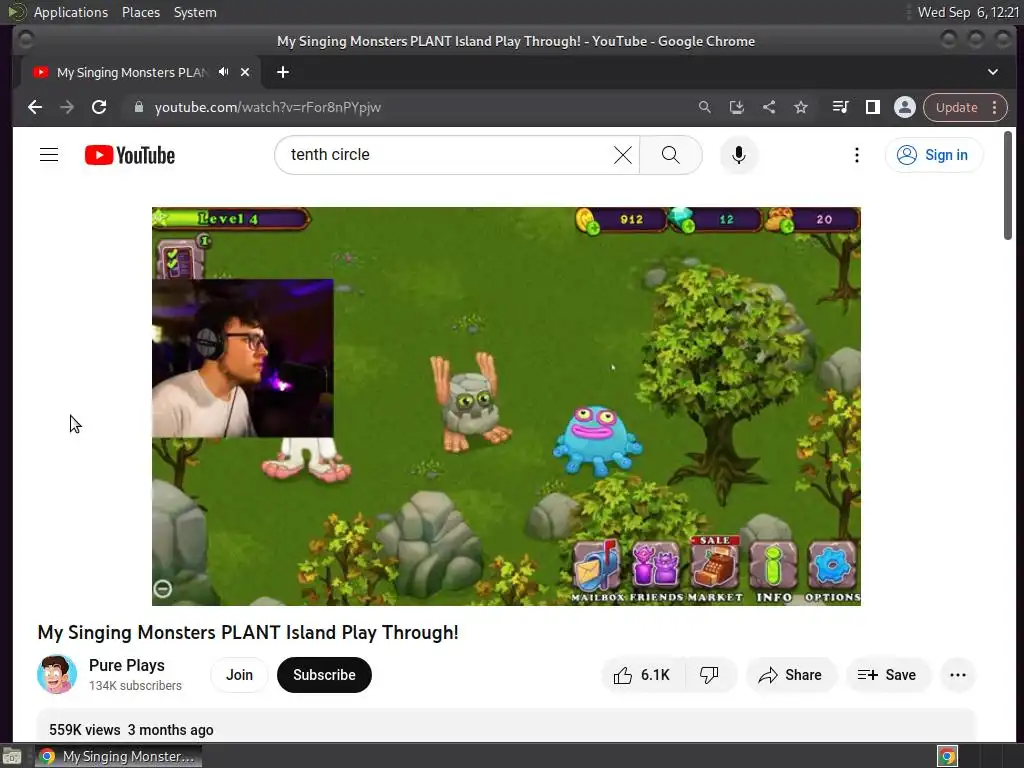Click the video title text
Screen dimensions: 1024x768
pyautogui.click(x=248, y=632)
